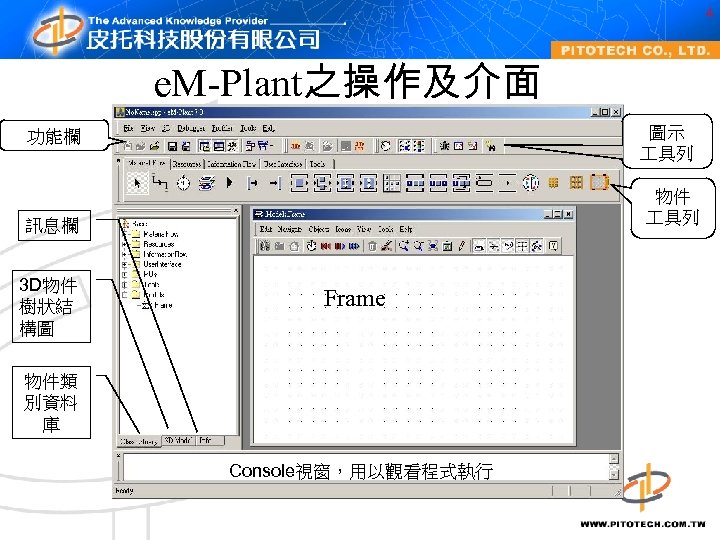
Task: Select the Frame stacked-layers object
Action: (x=207, y=183)
